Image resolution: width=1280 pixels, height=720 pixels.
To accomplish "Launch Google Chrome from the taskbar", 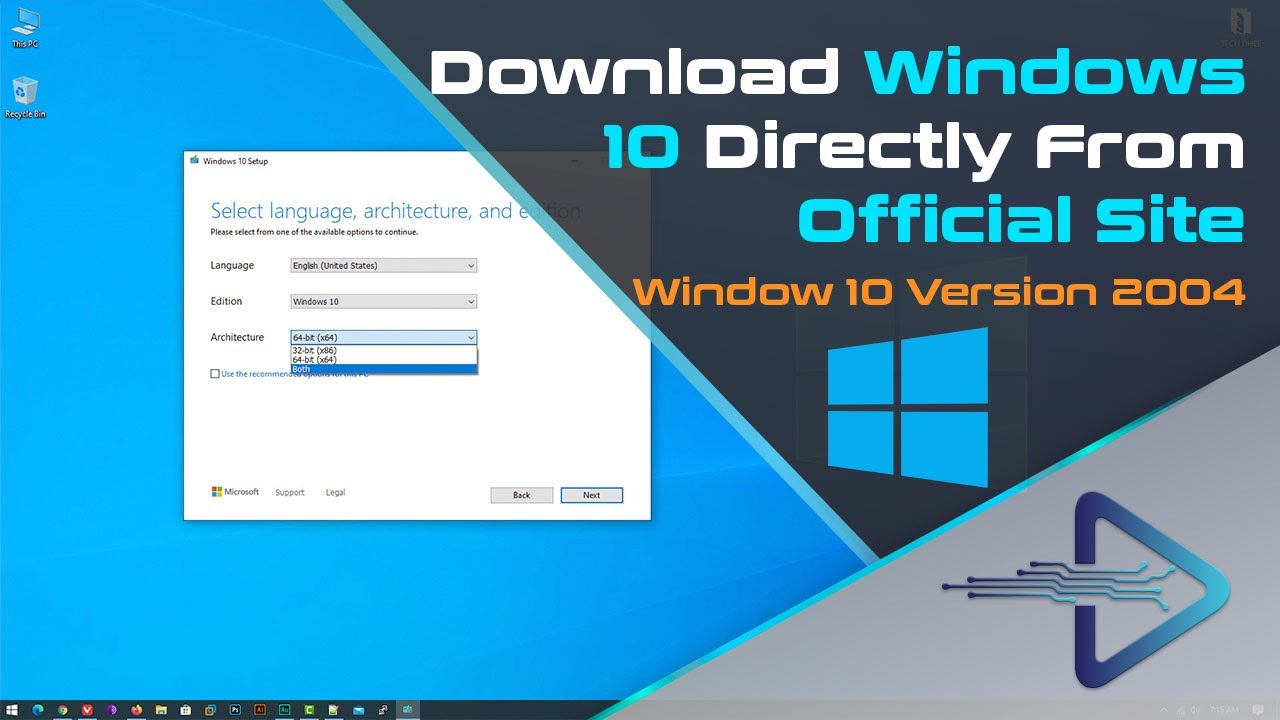I will [x=63, y=710].
